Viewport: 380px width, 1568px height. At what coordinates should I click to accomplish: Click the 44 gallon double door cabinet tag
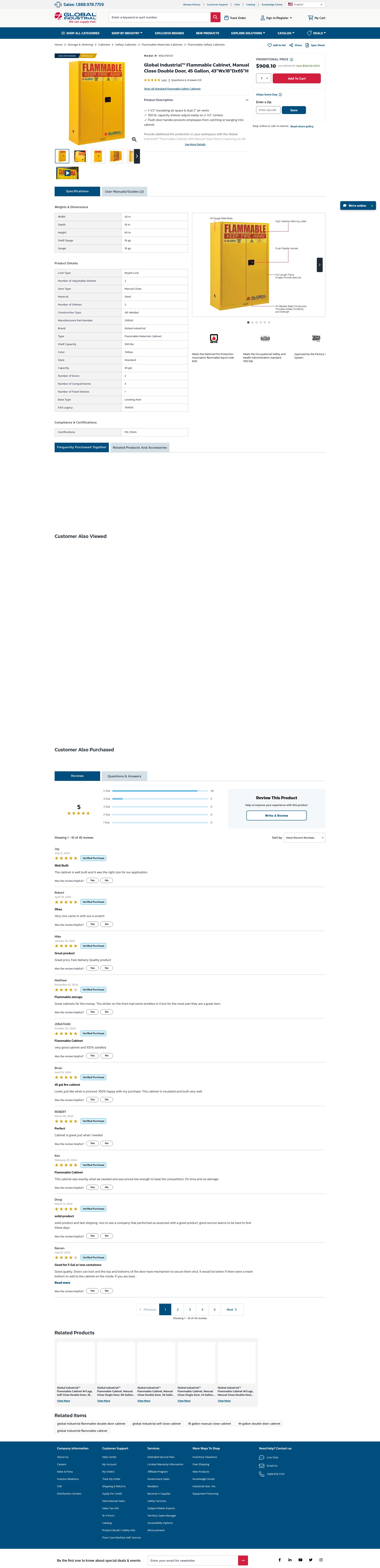coord(259,1424)
